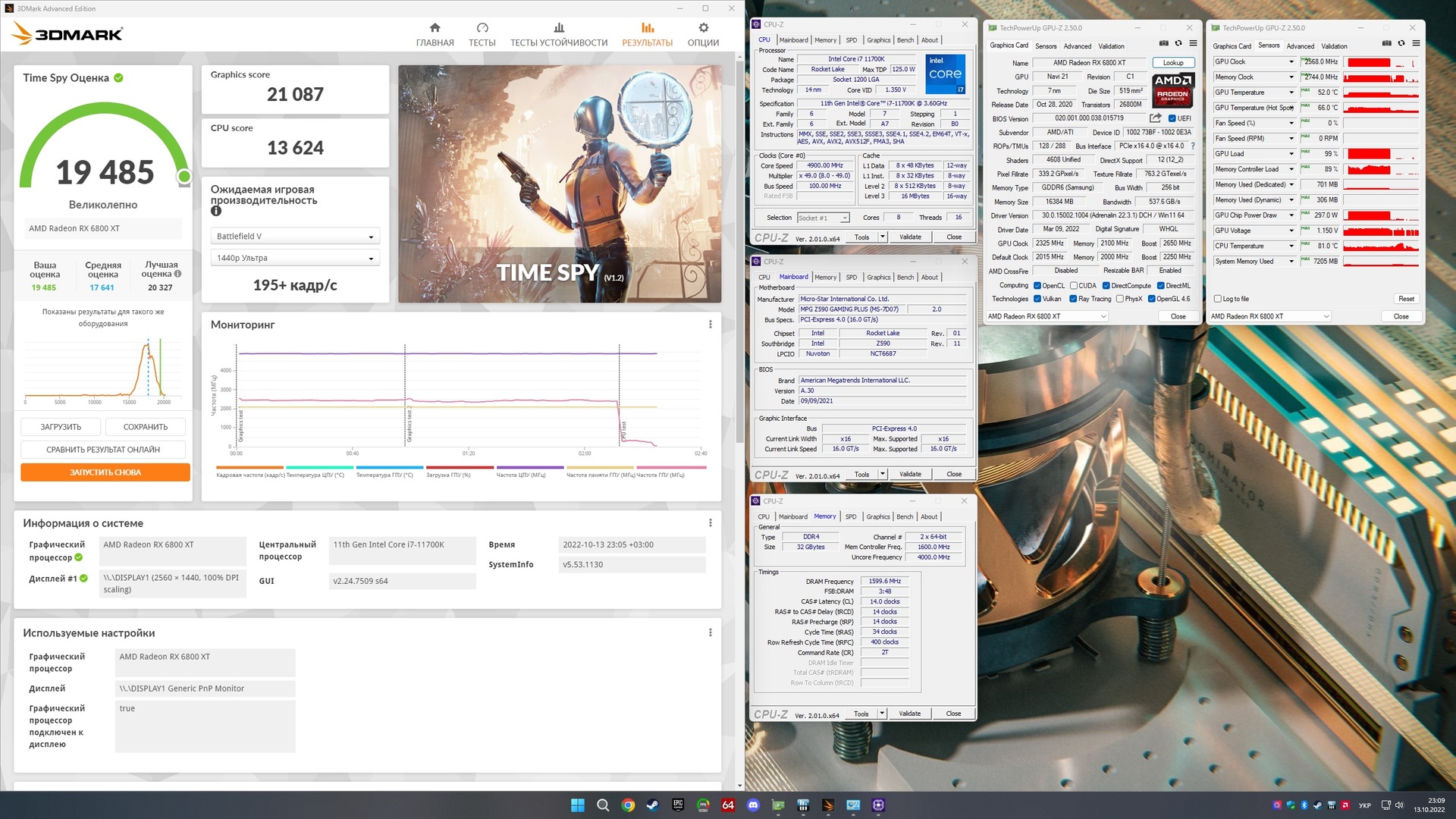
Task: Open AIDA64 icon on the taskbar
Action: click(728, 805)
